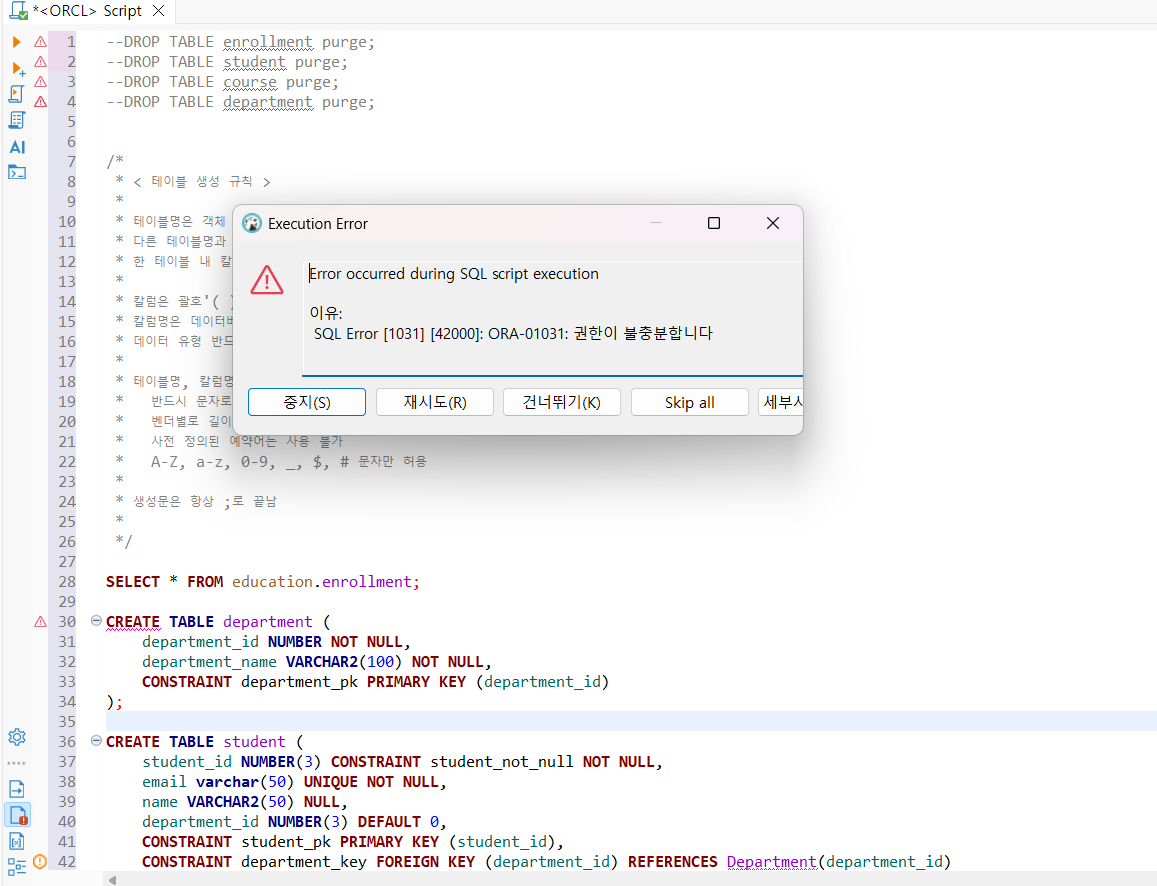Click the student_not_null constraint name
Image resolution: width=1157 pixels, height=886 pixels.
click(502, 761)
